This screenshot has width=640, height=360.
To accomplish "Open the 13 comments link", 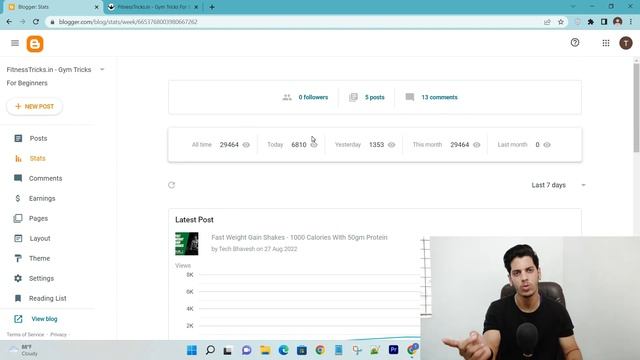I will (x=439, y=97).
